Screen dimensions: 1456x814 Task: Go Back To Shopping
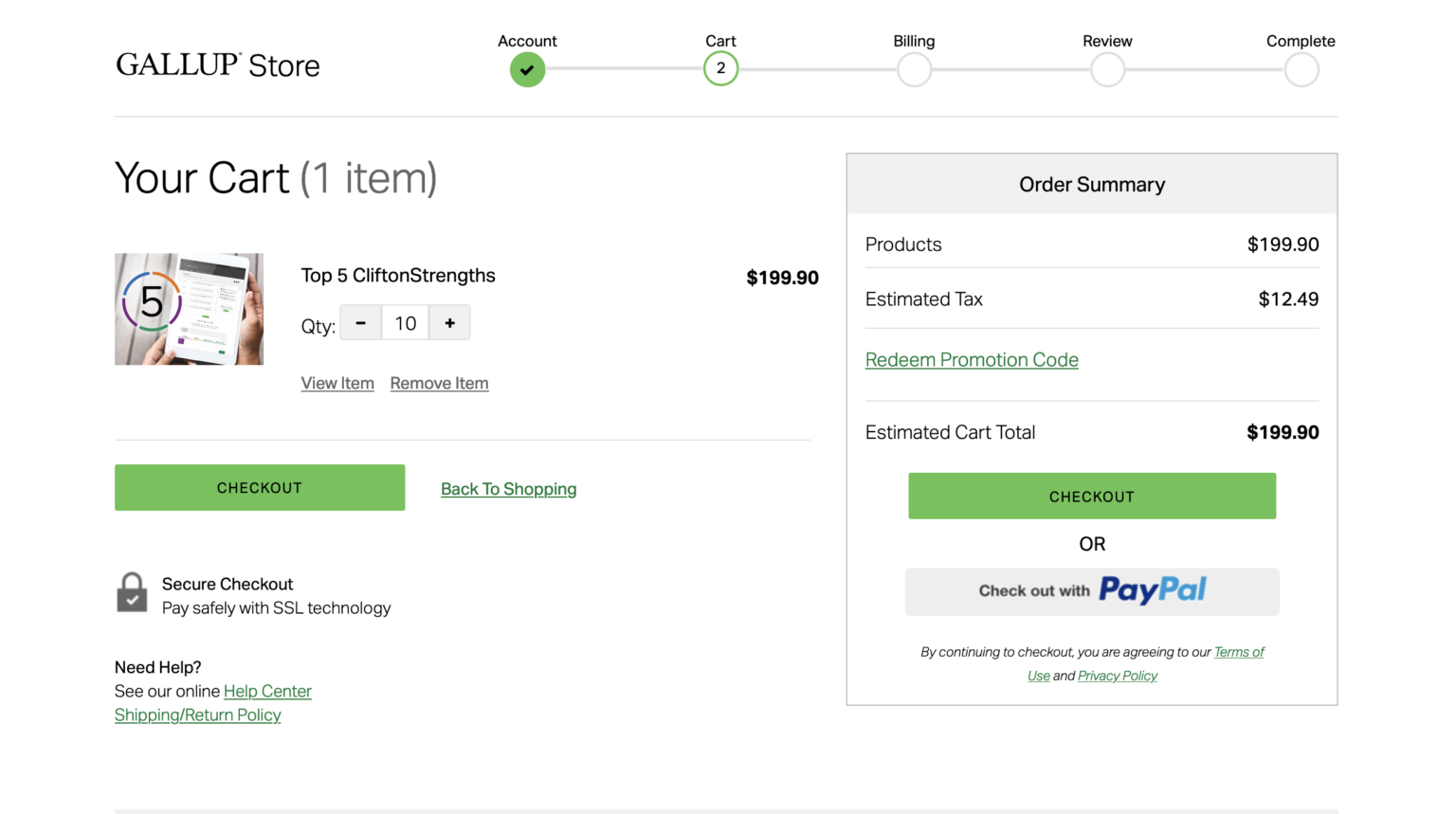coord(508,489)
